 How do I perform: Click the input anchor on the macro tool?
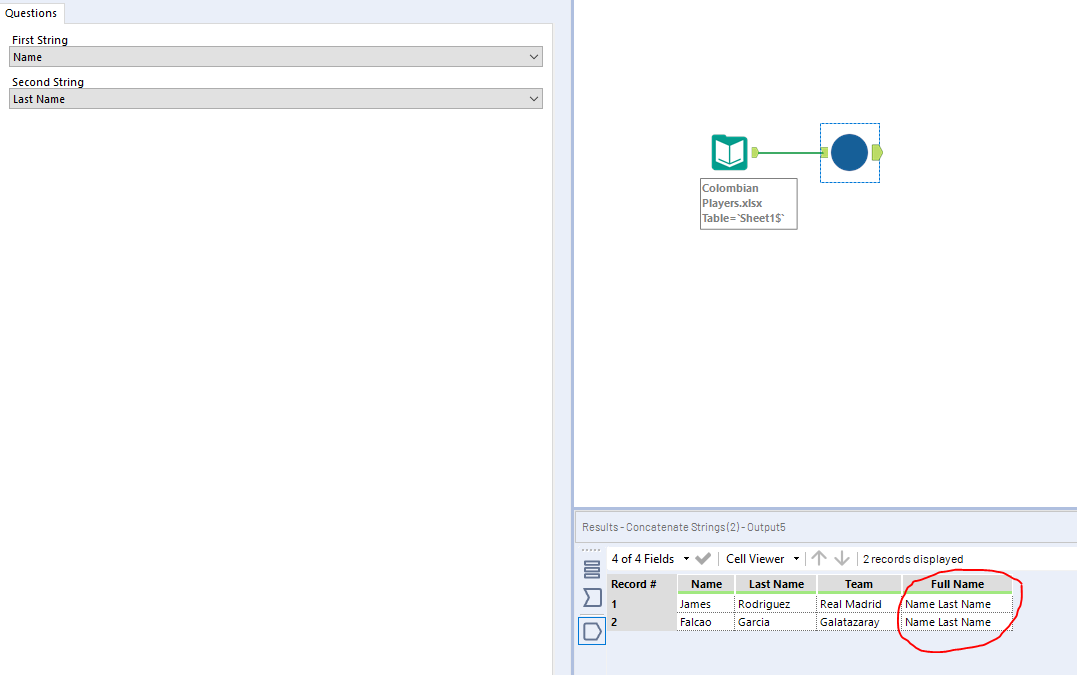822,152
